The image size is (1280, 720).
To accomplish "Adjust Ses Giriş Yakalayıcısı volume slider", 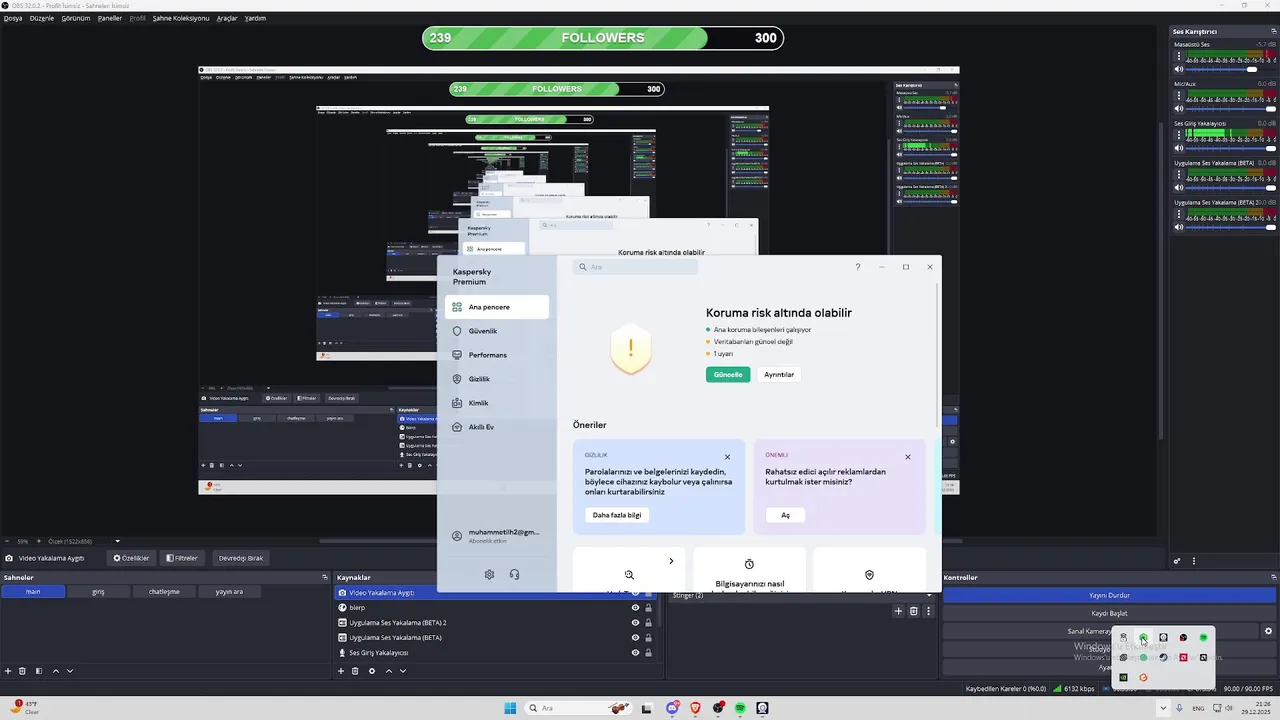I will pos(1232,148).
